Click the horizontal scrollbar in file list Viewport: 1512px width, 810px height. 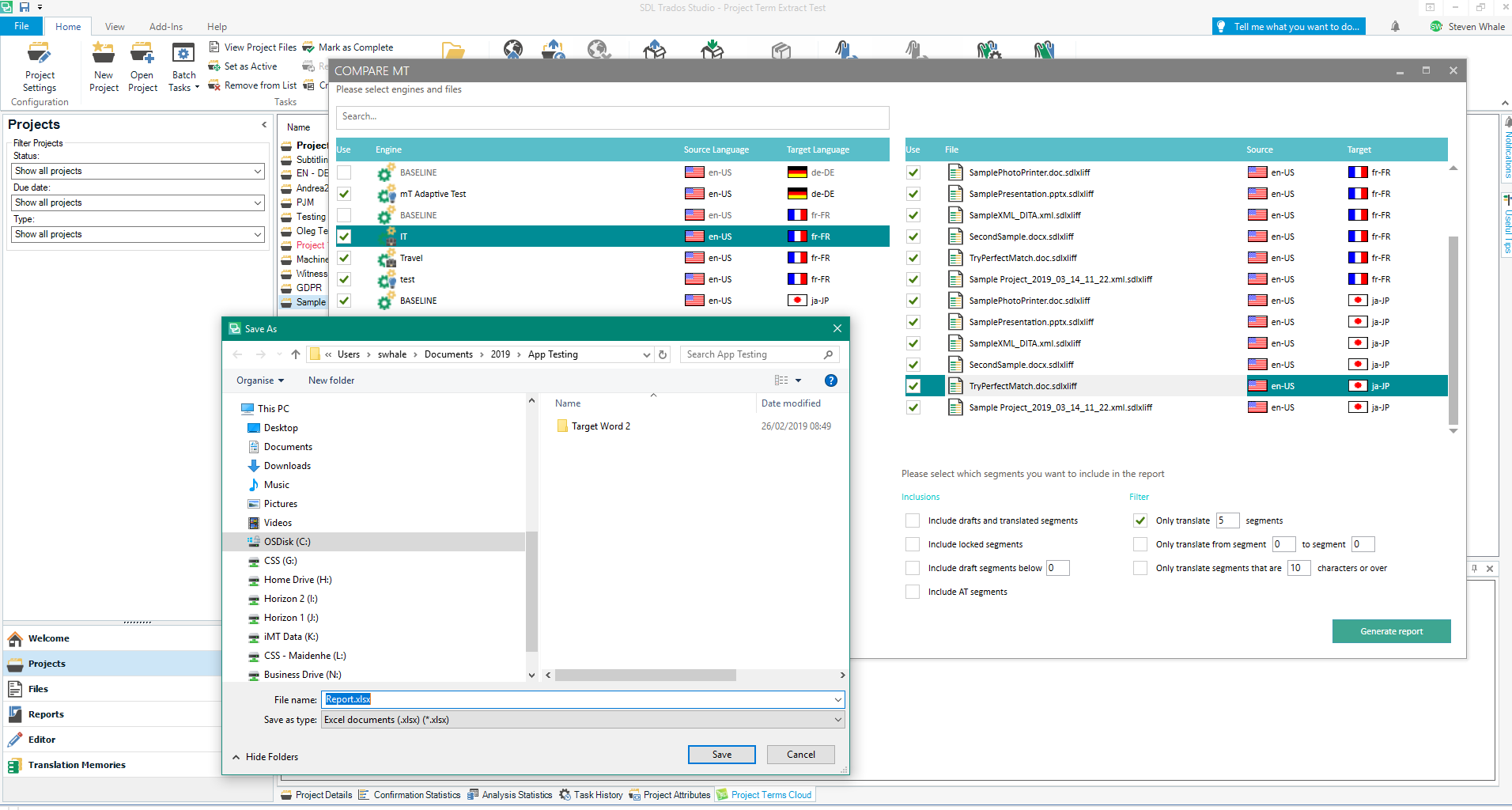[645, 676]
